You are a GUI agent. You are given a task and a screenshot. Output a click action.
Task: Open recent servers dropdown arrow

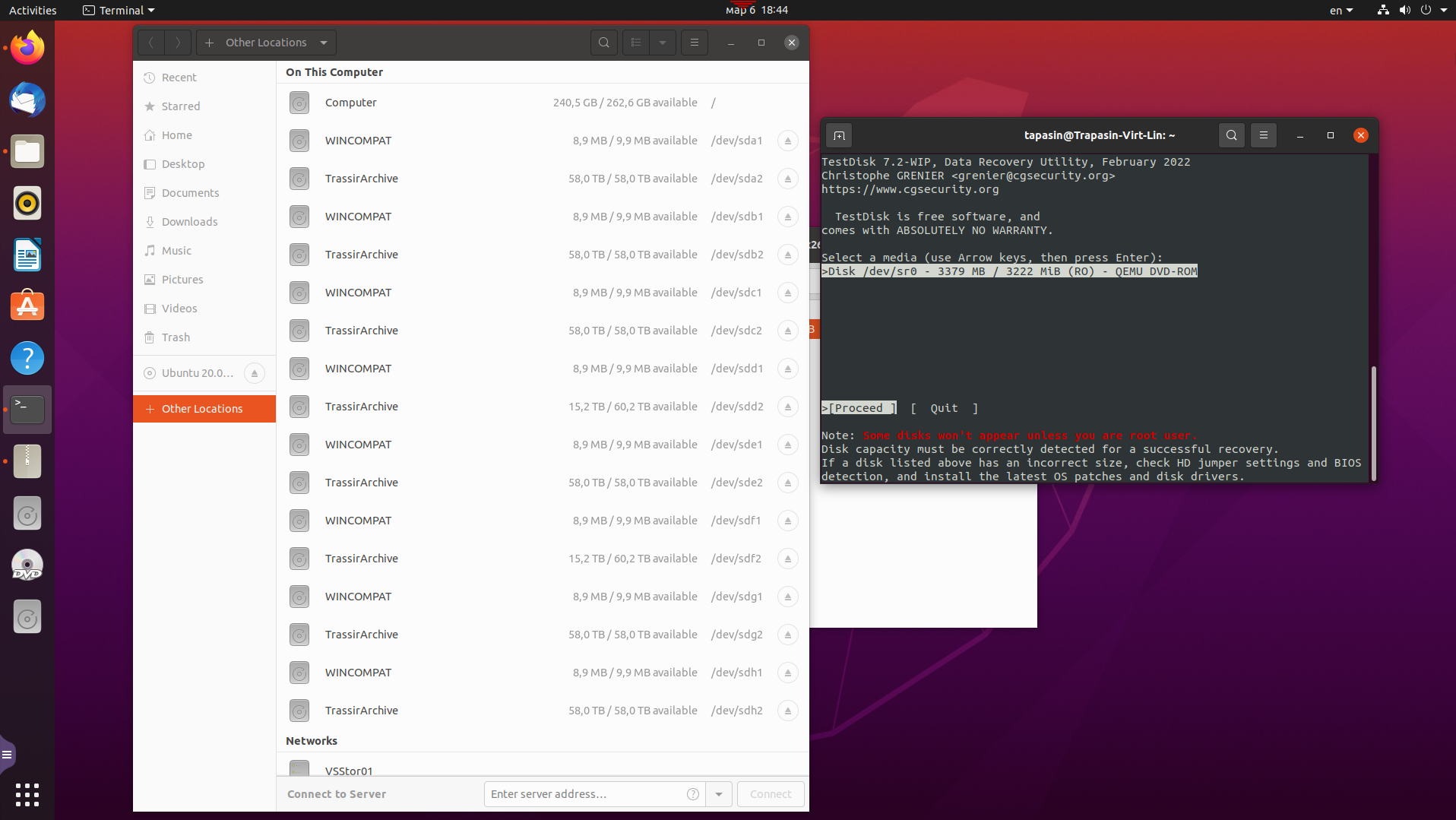719,794
